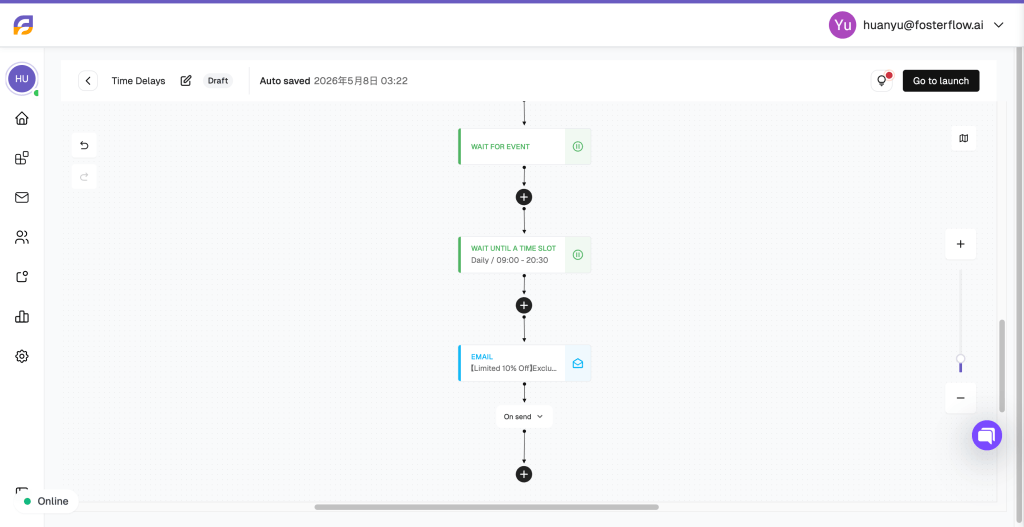1024x527 pixels.
Task: Open the contacts people sidebar icon
Action: pyautogui.click(x=22, y=237)
